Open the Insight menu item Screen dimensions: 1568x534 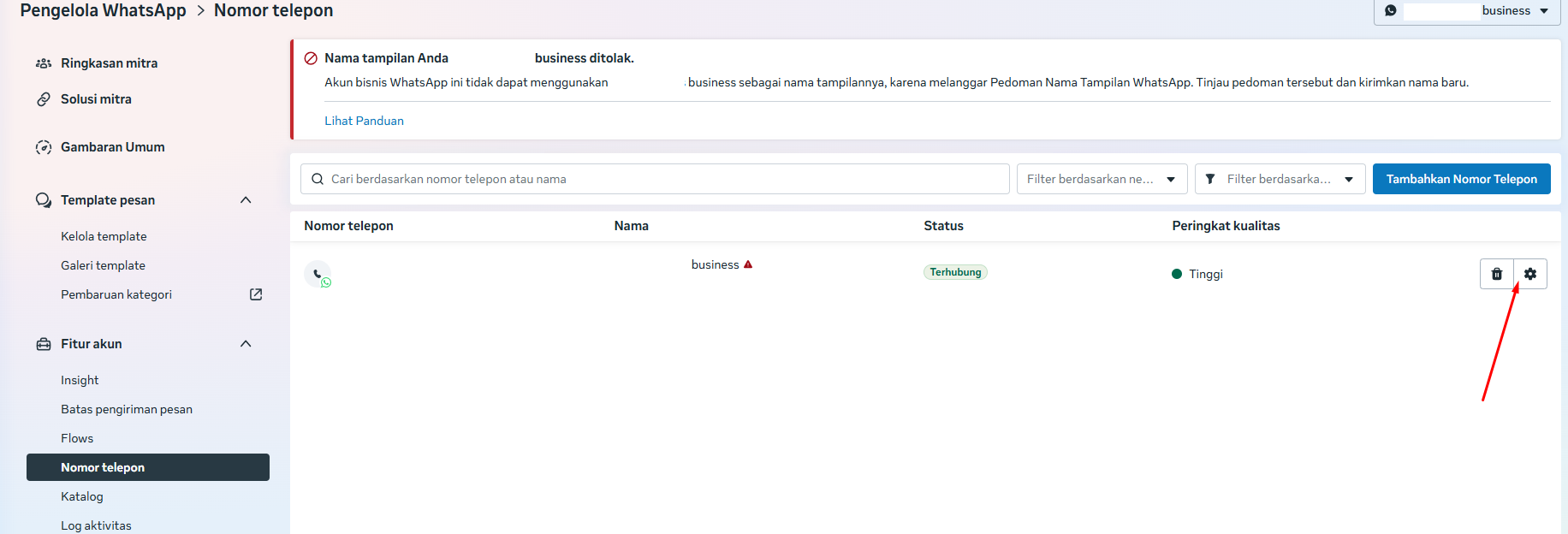coord(80,380)
